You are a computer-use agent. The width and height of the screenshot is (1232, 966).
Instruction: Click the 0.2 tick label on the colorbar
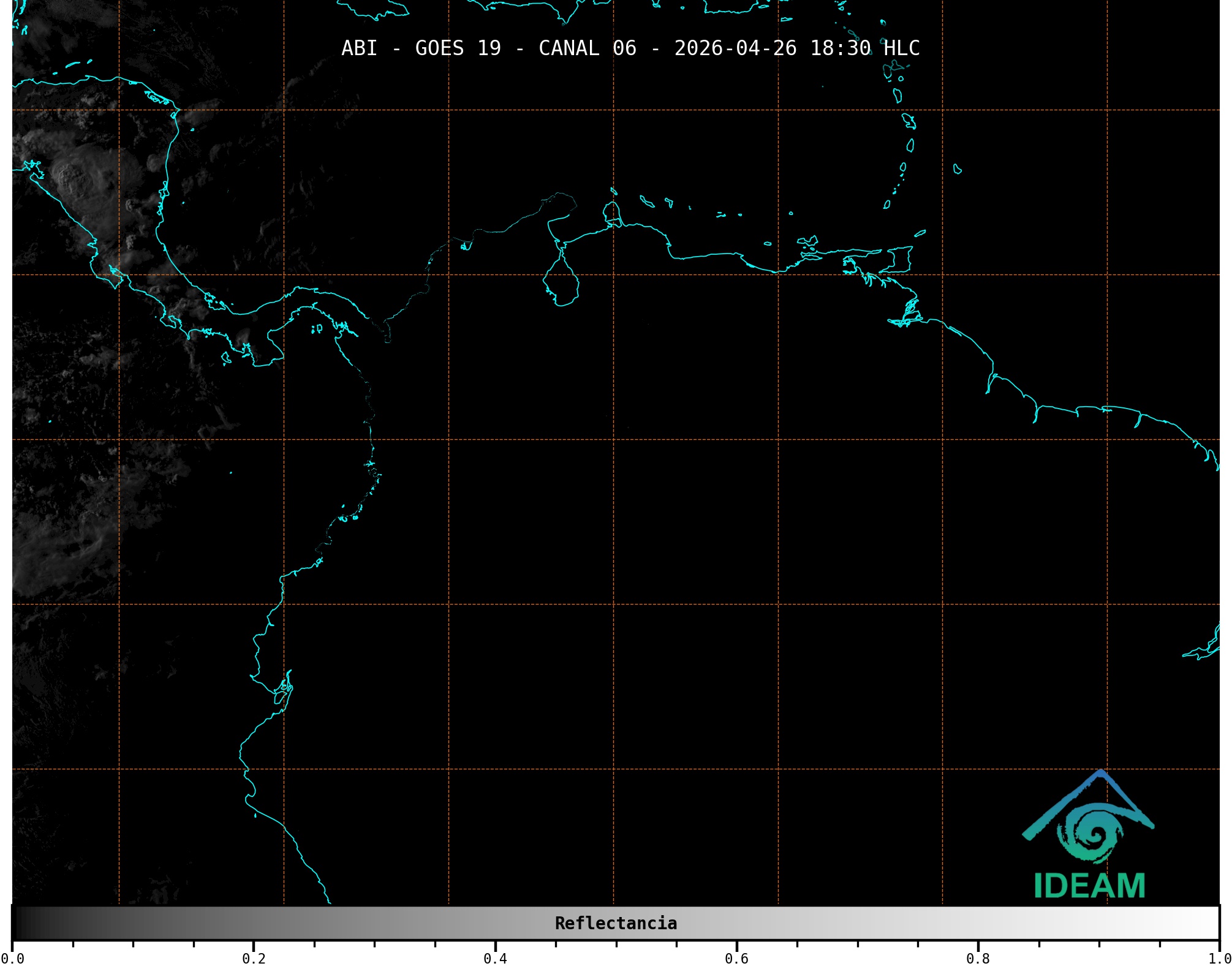point(254,959)
